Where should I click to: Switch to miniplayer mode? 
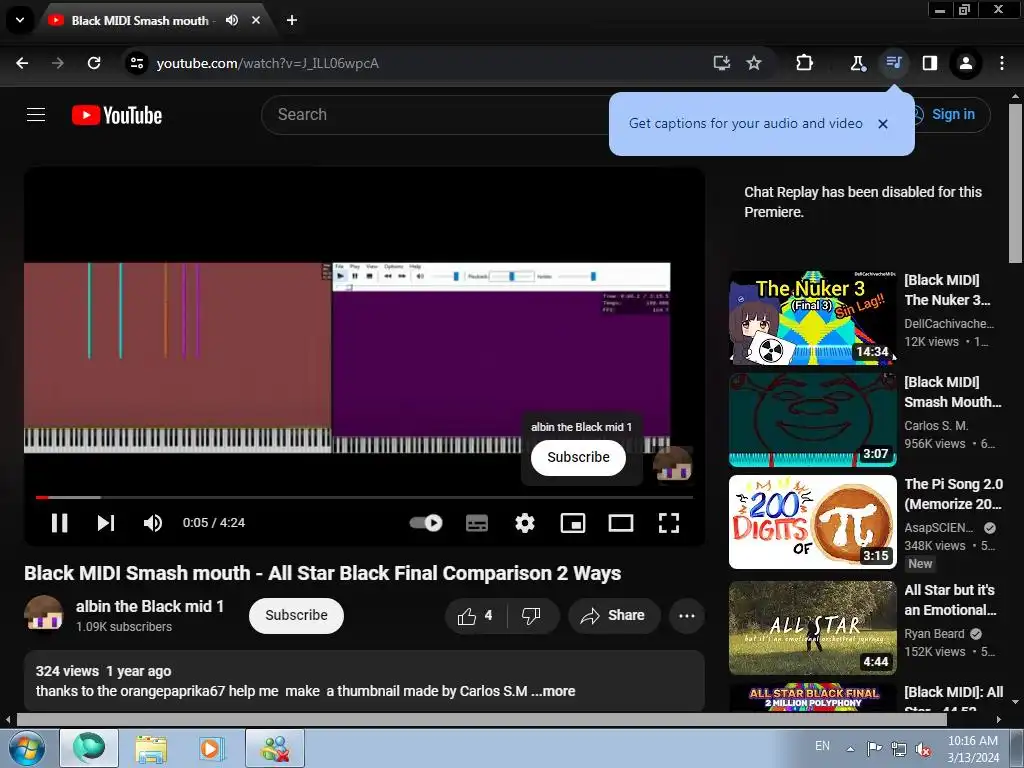(x=573, y=522)
